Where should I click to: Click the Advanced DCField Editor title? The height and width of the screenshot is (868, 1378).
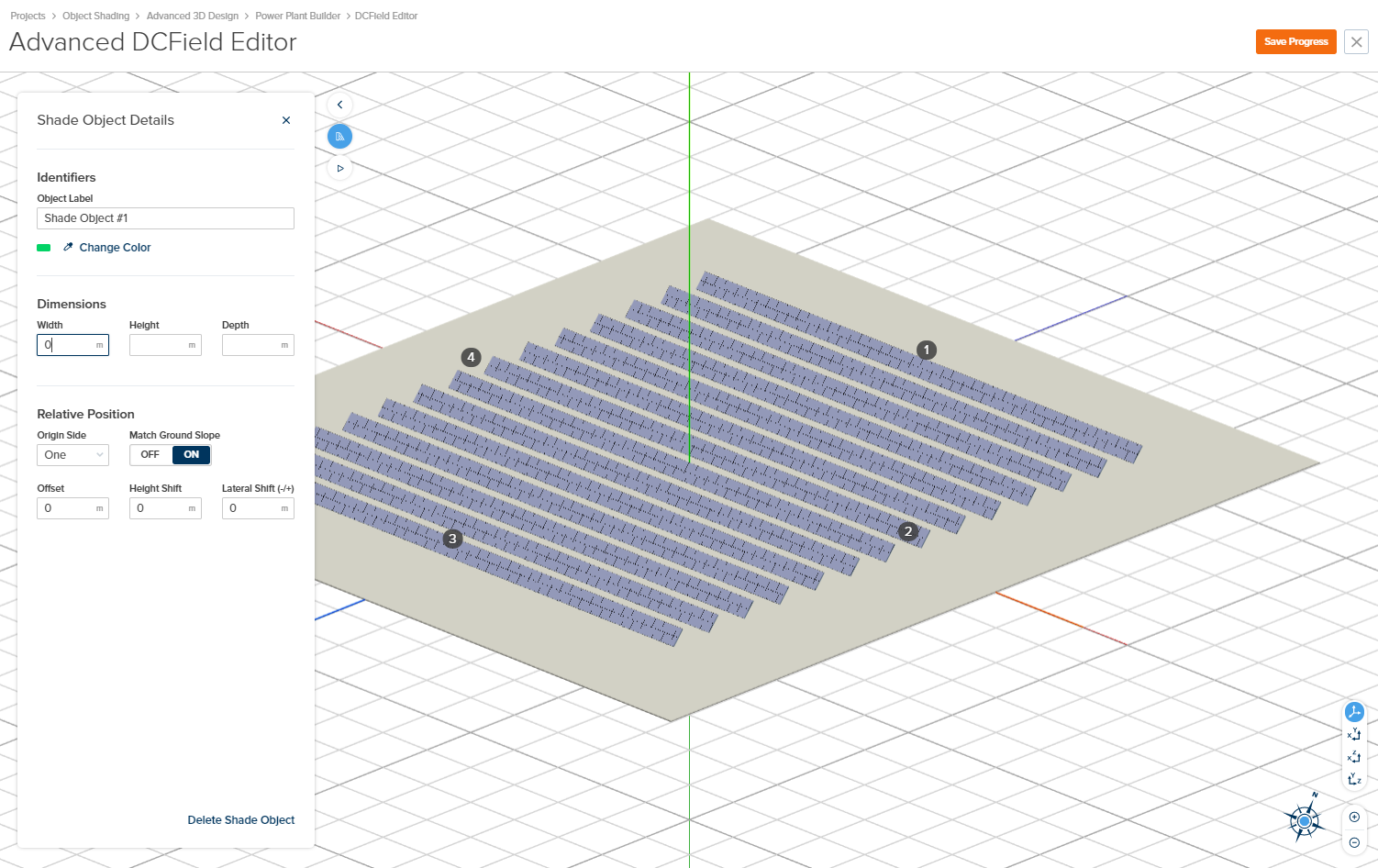click(153, 42)
